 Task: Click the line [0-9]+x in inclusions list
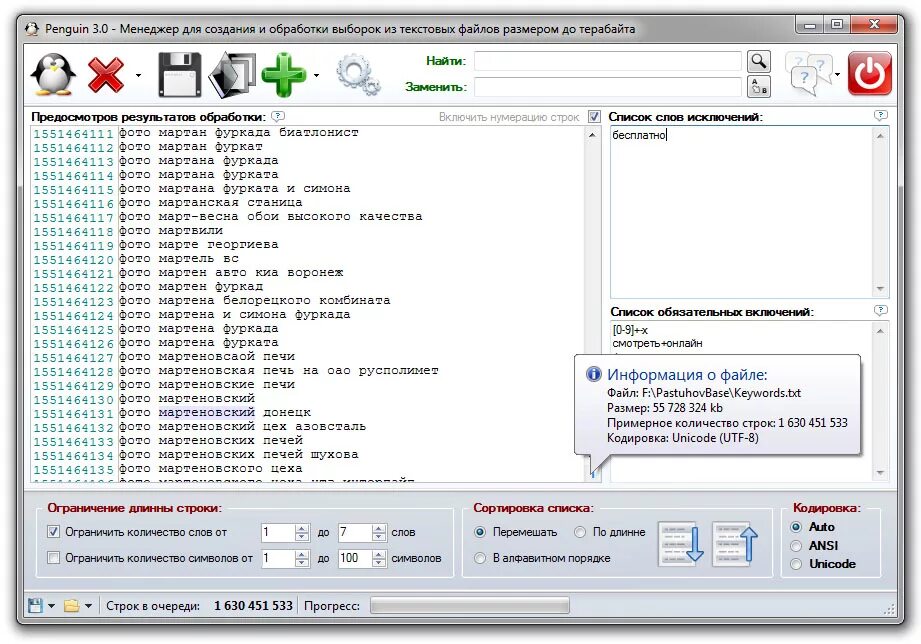click(x=630, y=330)
